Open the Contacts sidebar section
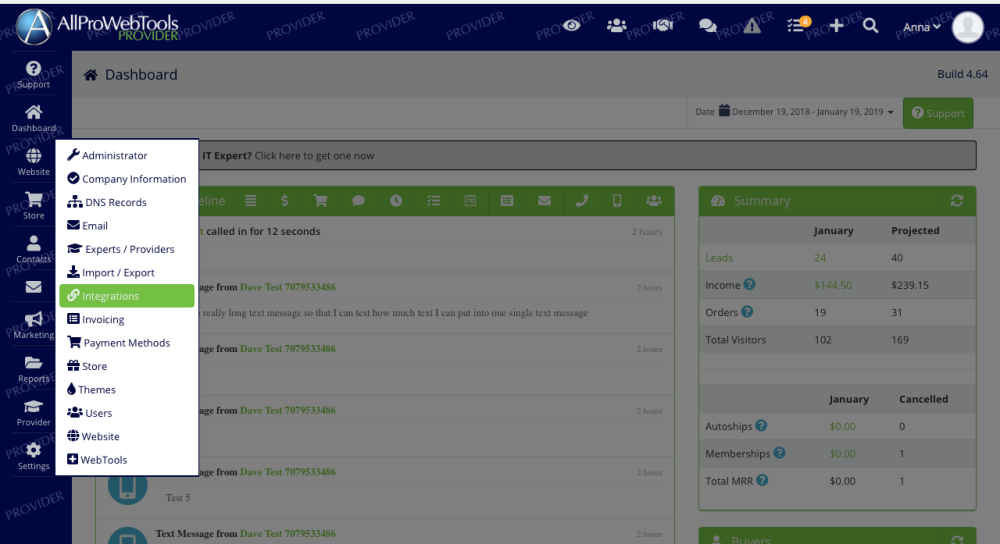This screenshot has height=544, width=1000. coord(33,249)
